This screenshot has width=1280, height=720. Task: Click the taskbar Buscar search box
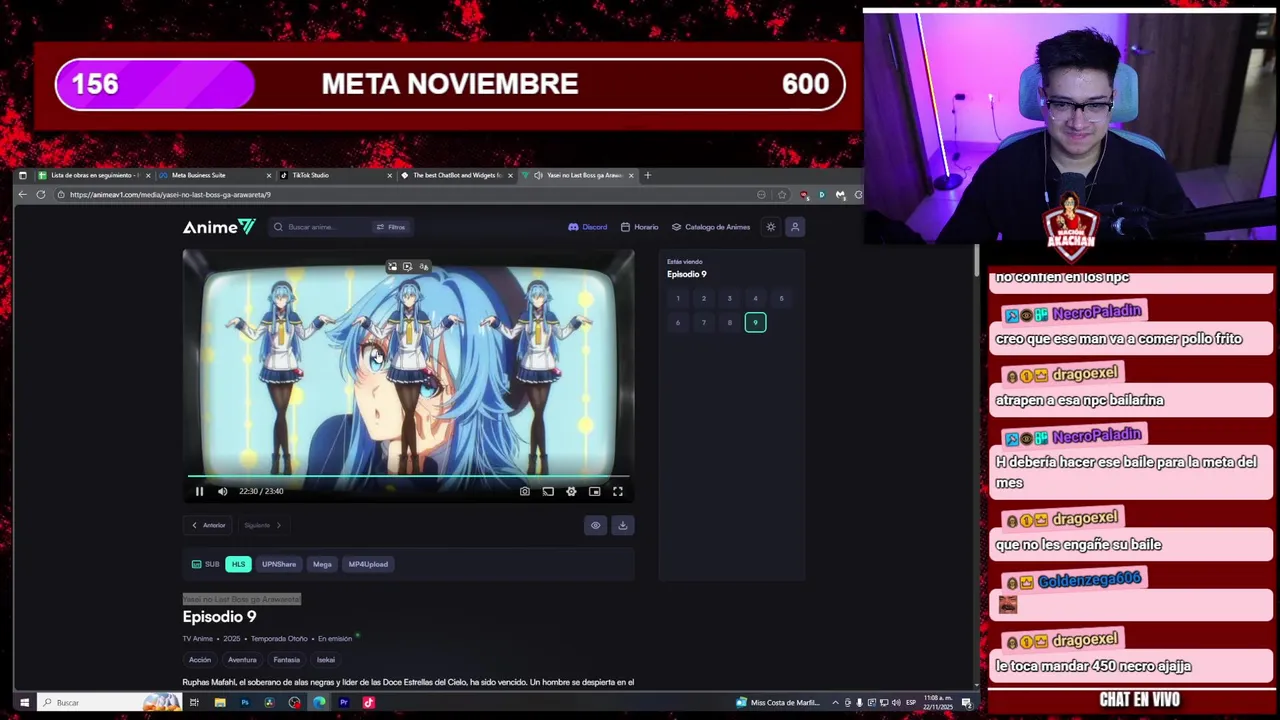110,702
